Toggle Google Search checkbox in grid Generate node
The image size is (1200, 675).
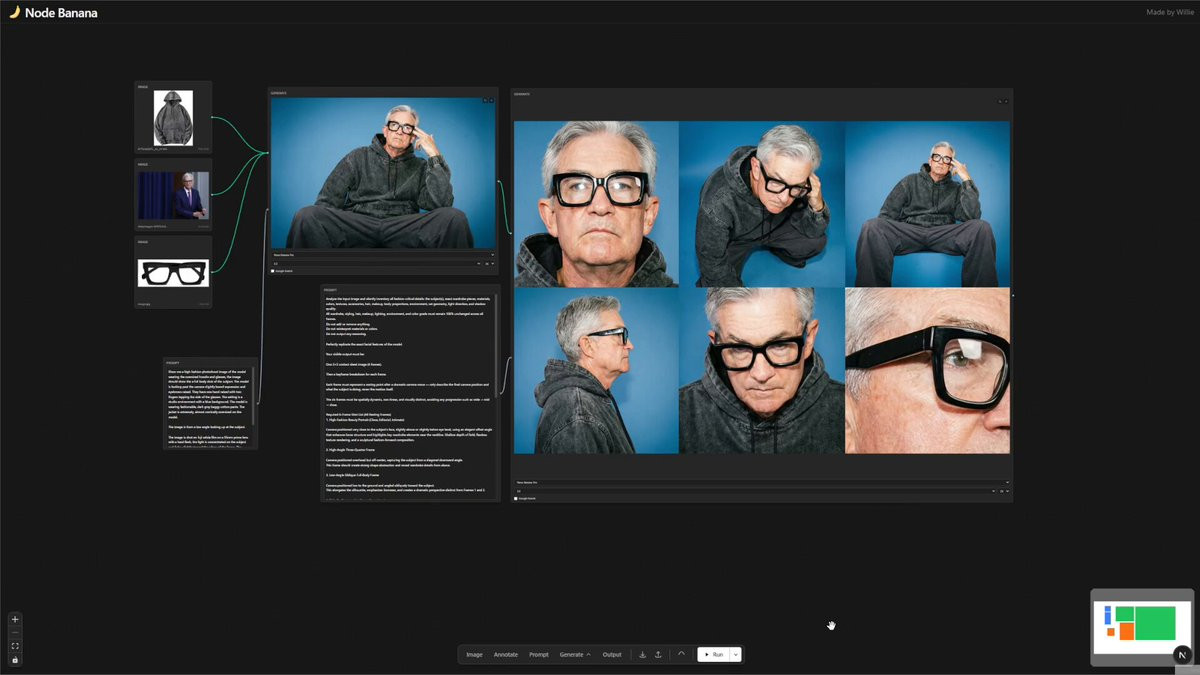(x=516, y=498)
